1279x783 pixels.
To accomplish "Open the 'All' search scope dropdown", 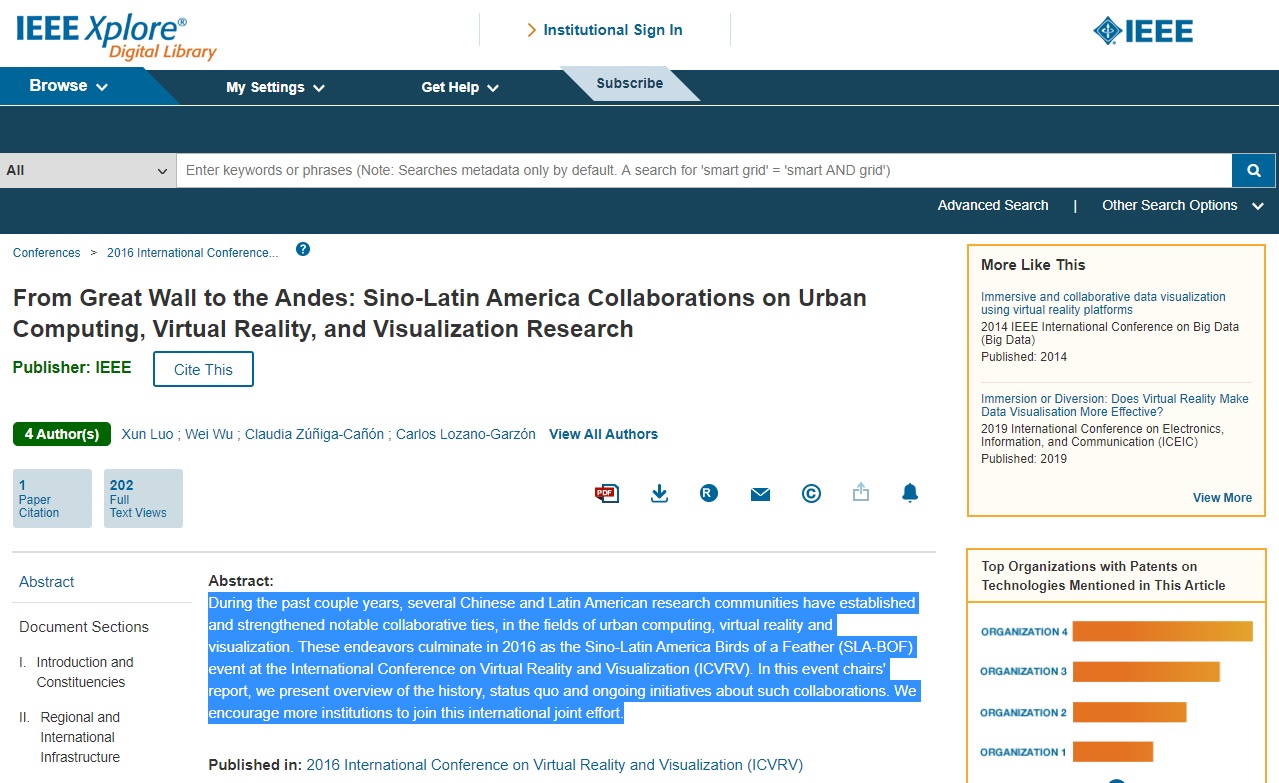I will click(x=88, y=171).
